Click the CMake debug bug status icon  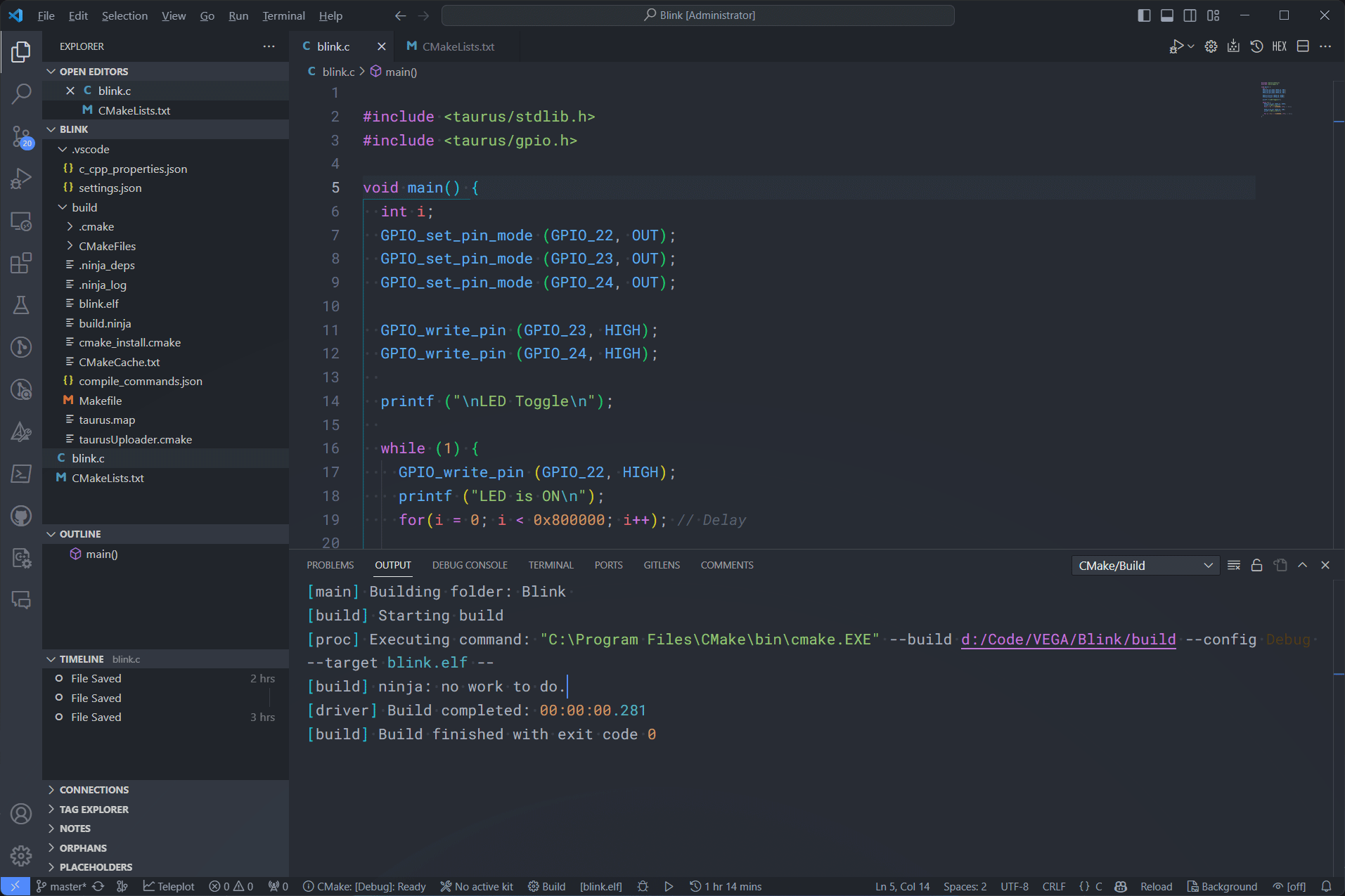(x=643, y=886)
